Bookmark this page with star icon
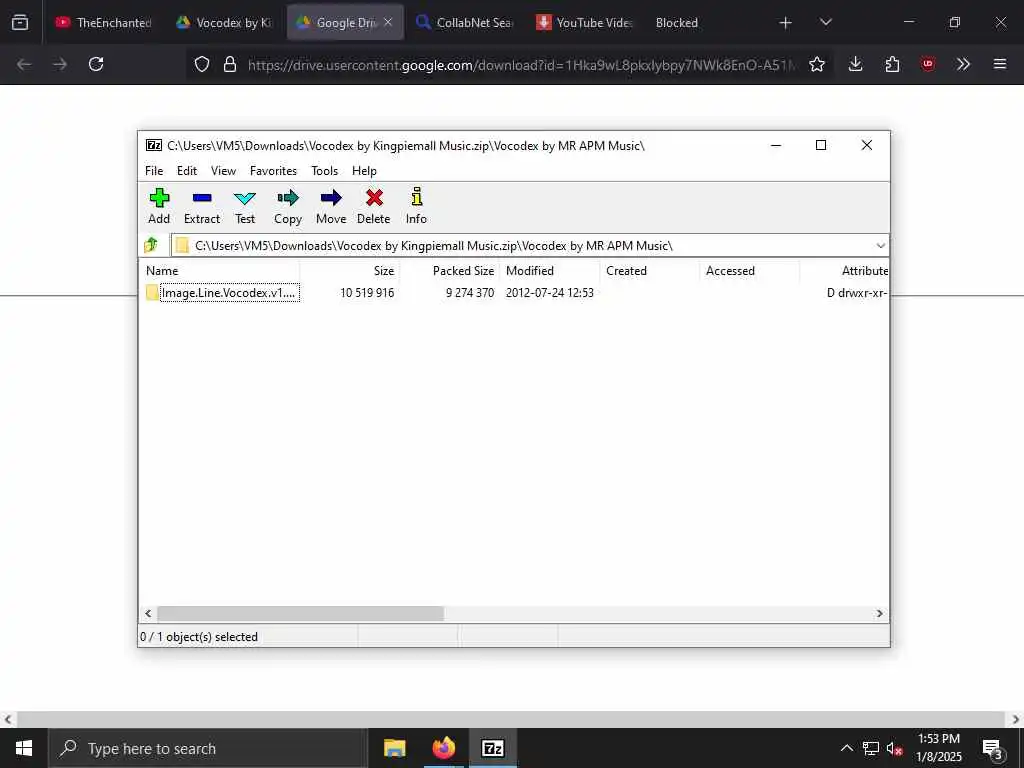Screen dimensions: 1024x768 click(x=817, y=64)
